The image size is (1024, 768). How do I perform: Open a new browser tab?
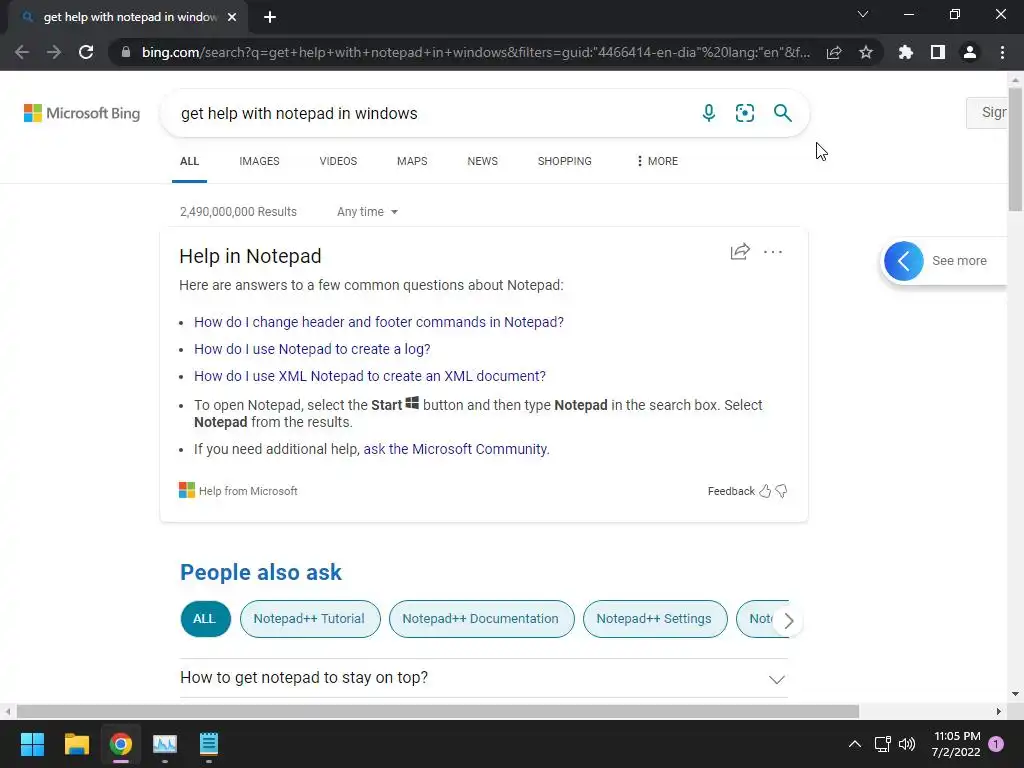(270, 17)
